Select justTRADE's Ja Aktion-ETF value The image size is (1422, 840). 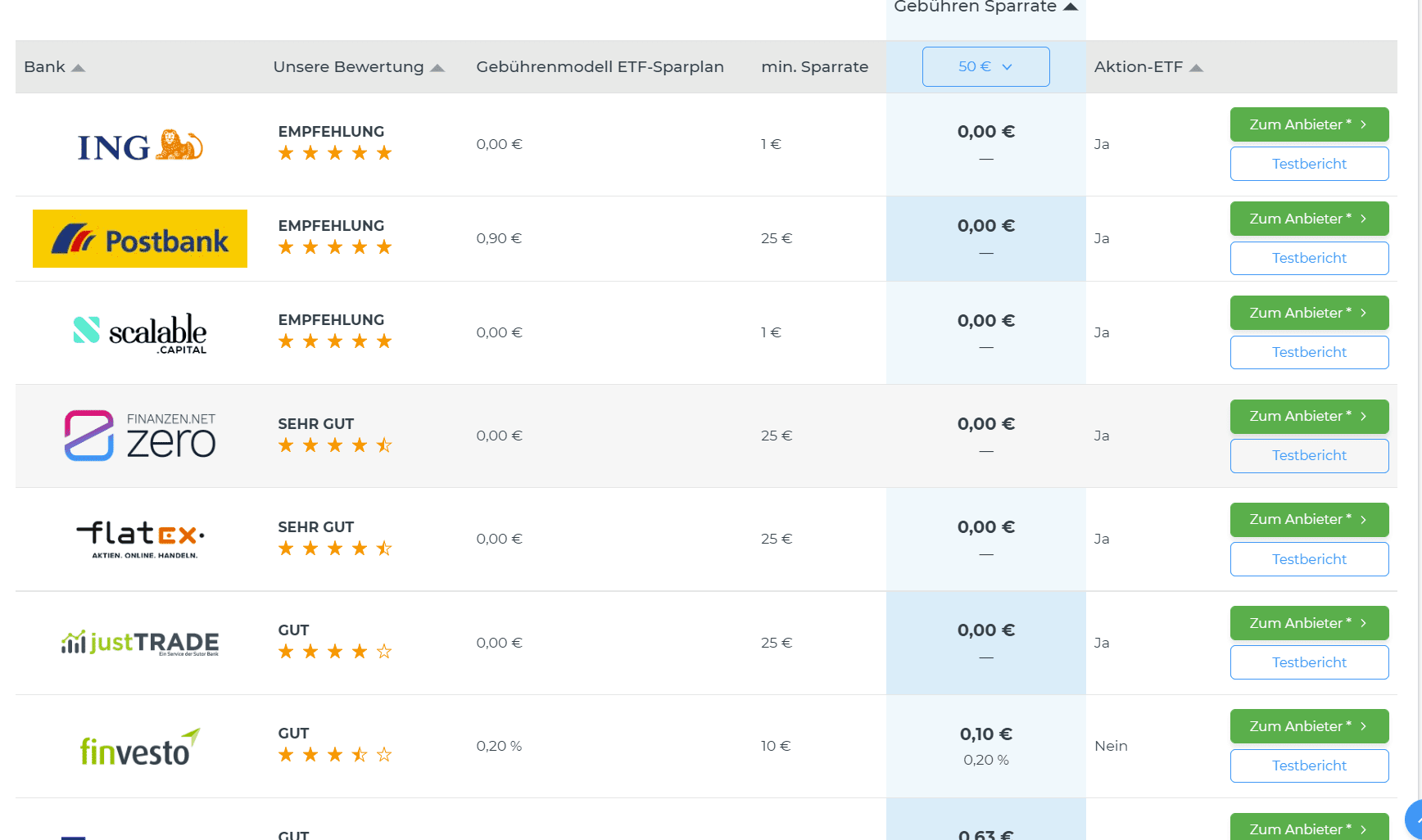coord(1102,643)
